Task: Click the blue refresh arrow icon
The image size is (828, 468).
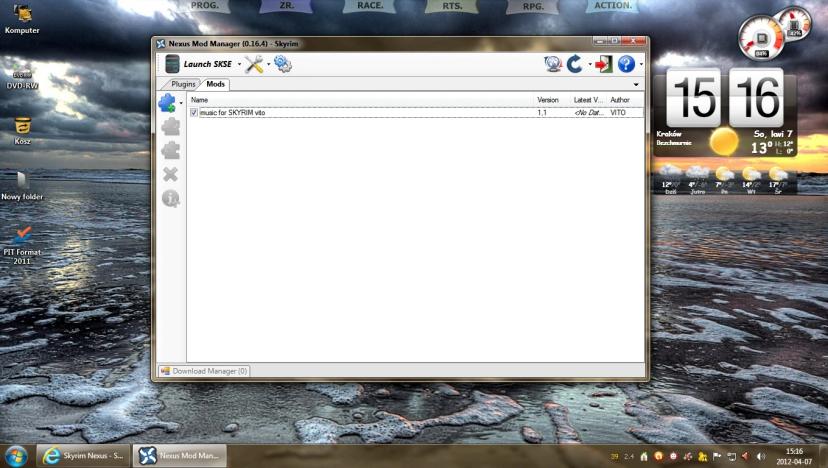Action: pyautogui.click(x=575, y=64)
